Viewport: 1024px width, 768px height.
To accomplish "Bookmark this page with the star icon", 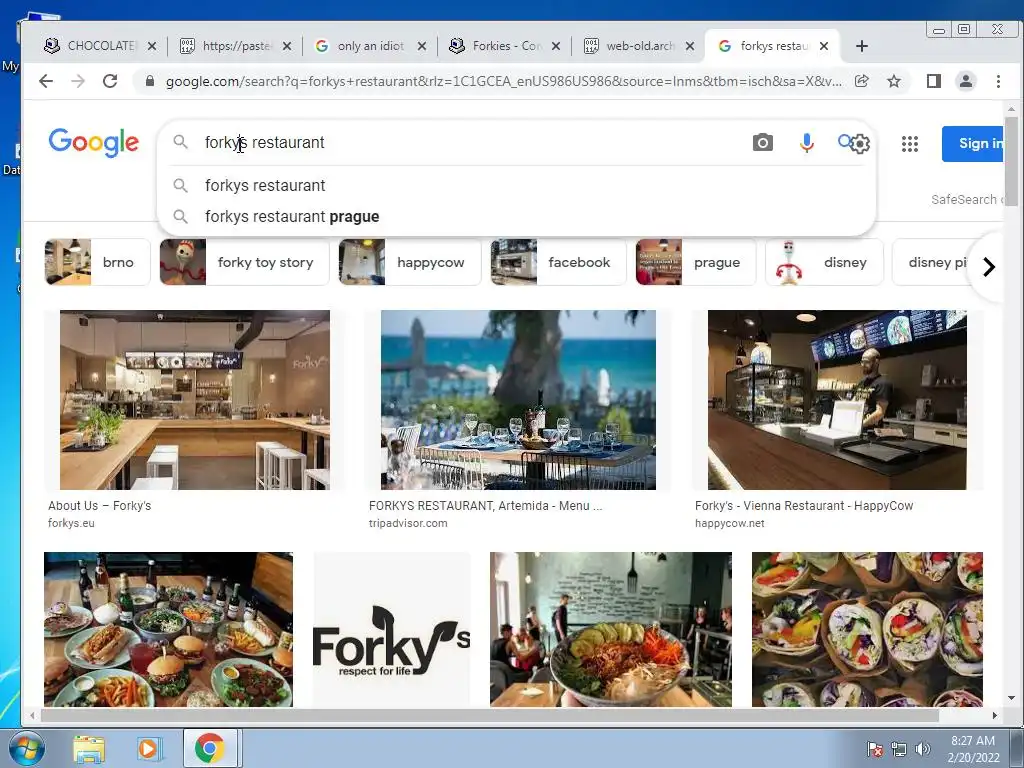I will 894,81.
